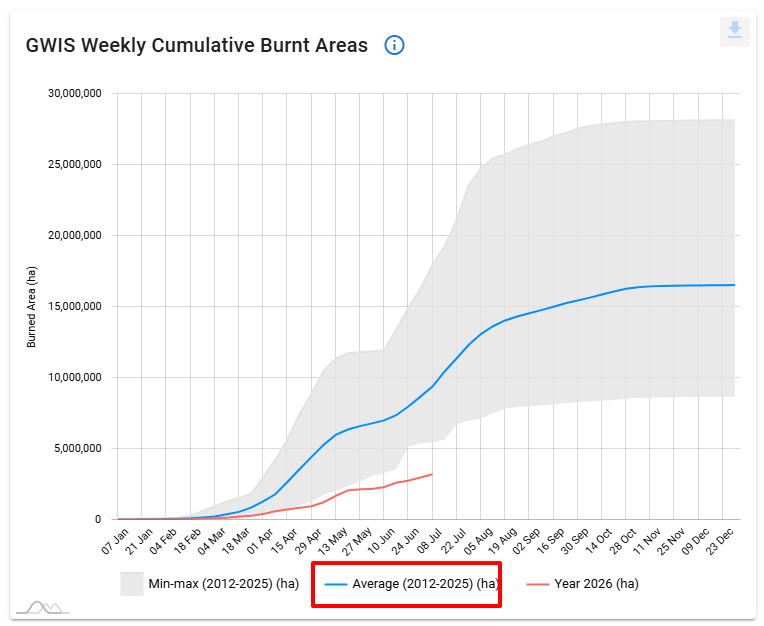Click the GWIS Weekly Cumulative Burnt Areas title

pyautogui.click(x=196, y=45)
